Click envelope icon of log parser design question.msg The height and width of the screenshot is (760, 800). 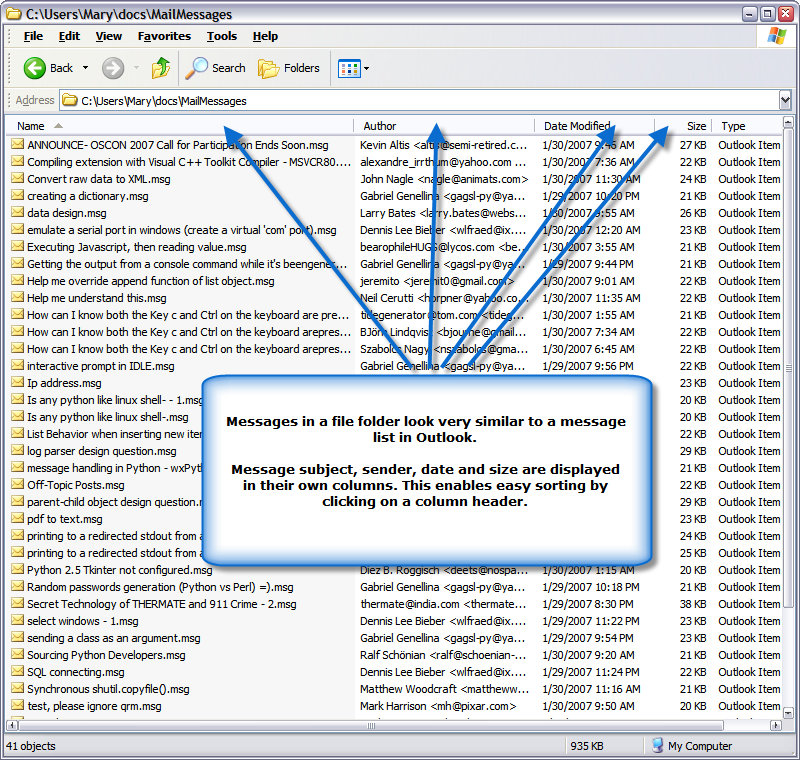click(18, 450)
